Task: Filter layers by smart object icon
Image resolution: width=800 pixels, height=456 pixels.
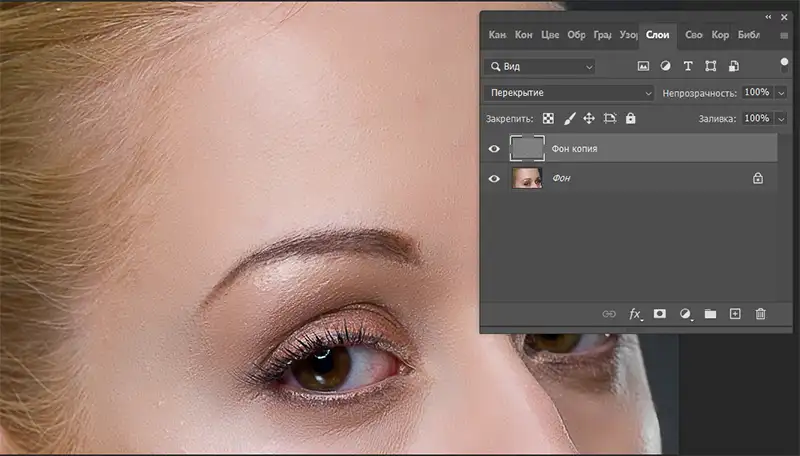Action: pyautogui.click(x=733, y=66)
